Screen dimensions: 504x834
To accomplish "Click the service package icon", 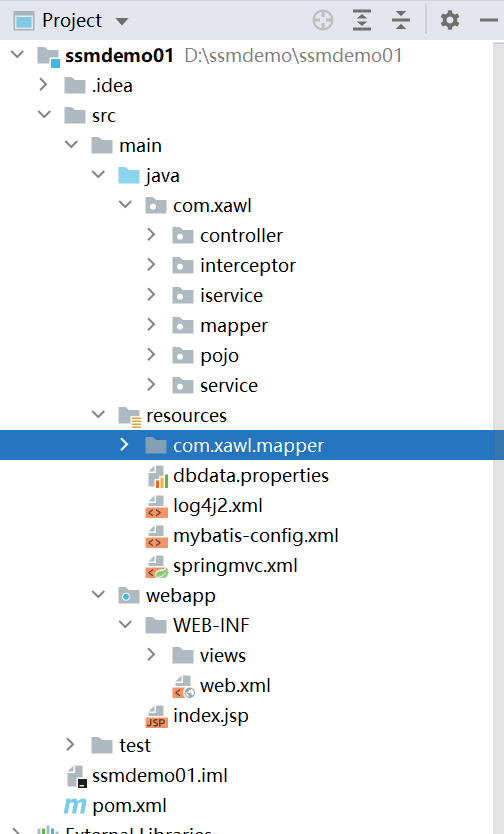I will 183,385.
